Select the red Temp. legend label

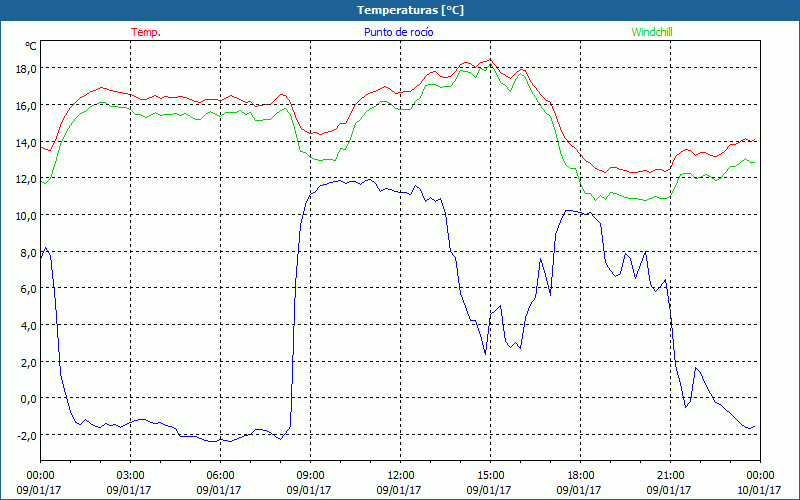[x=146, y=32]
